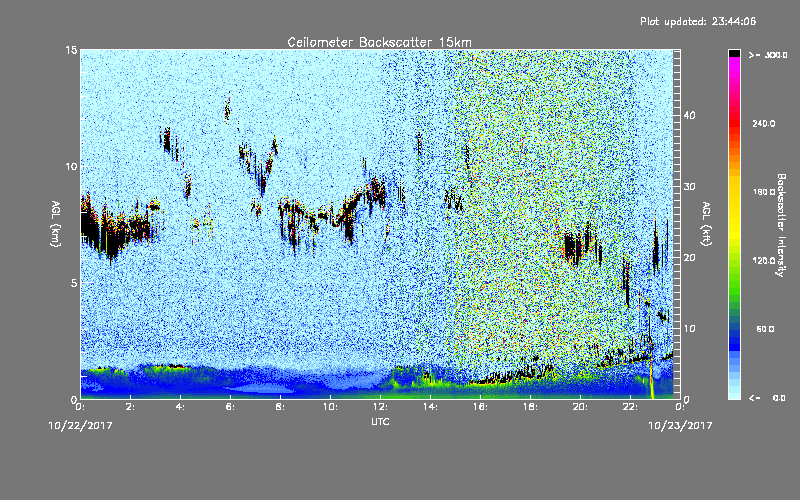Screen dimensions: 800x500
Task: Click the 20: hour tick label
Action: (580, 407)
